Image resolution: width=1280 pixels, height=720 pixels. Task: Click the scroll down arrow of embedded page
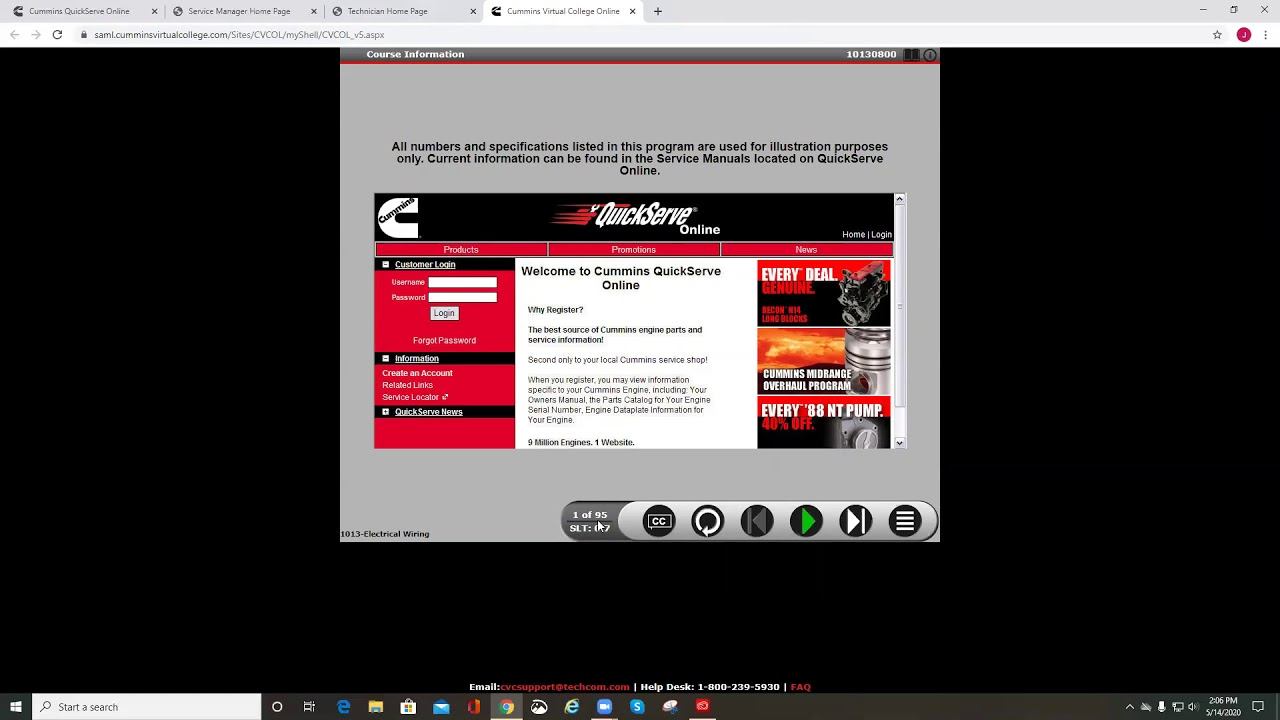(x=899, y=443)
